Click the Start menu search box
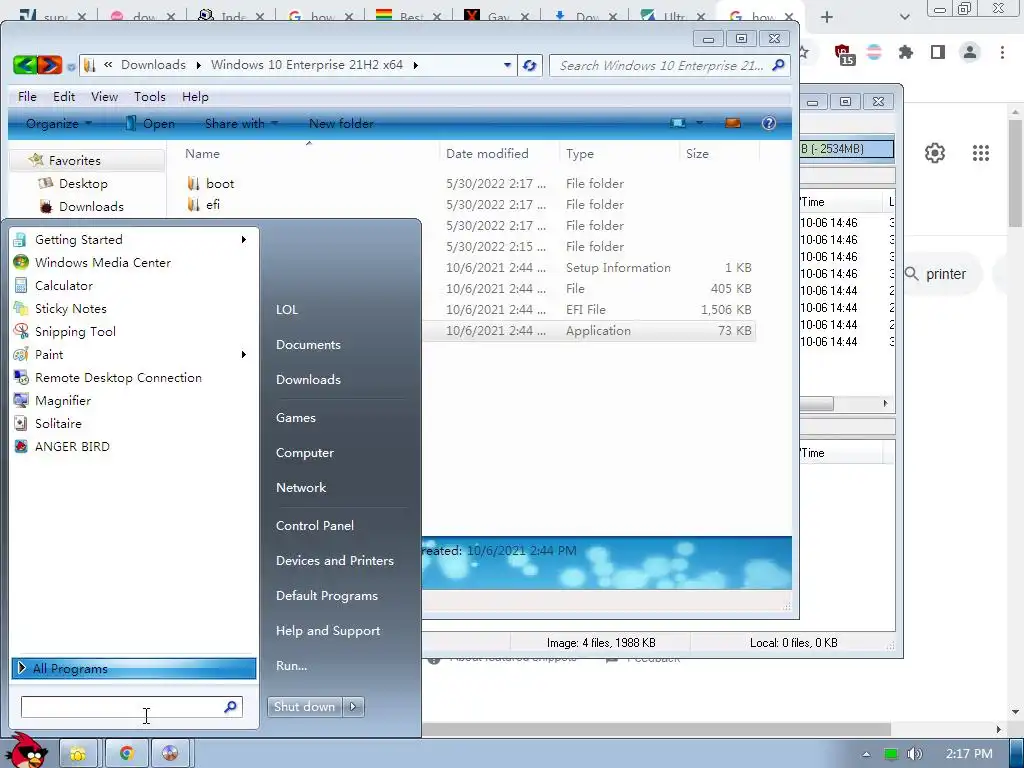This screenshot has height=768, width=1024. pyautogui.click(x=131, y=707)
